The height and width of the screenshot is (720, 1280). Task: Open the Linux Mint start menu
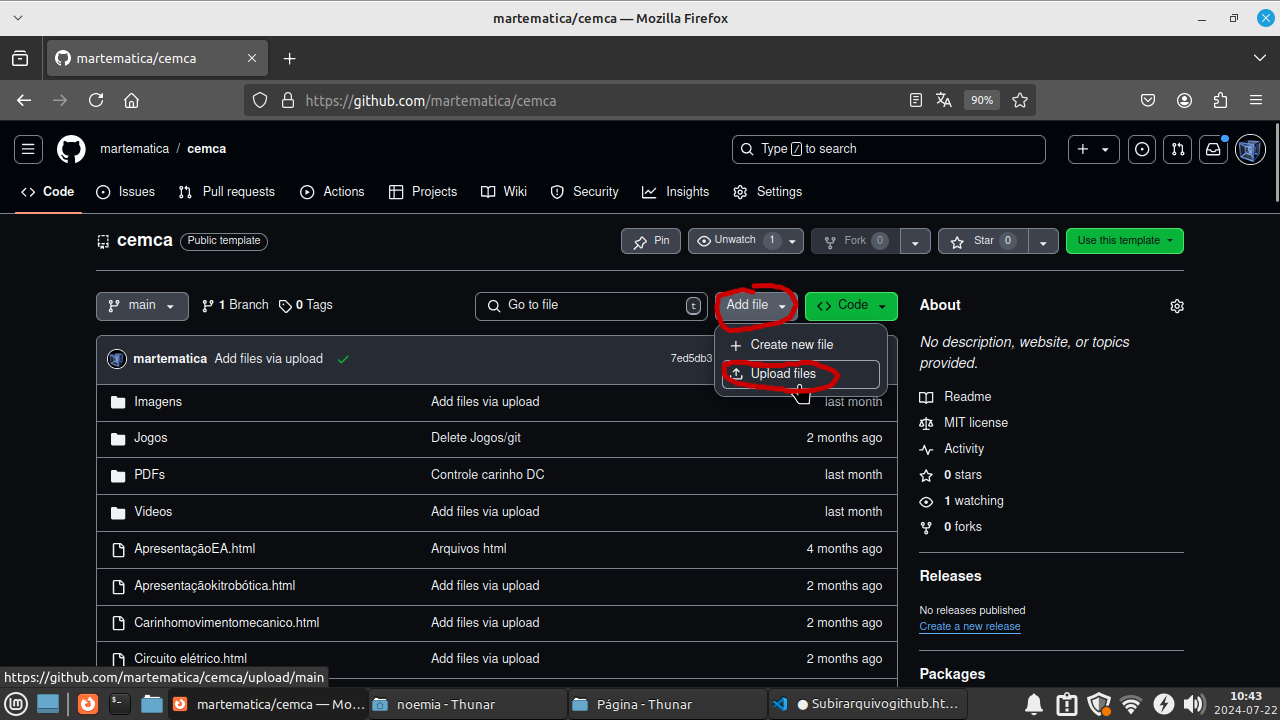(17, 704)
